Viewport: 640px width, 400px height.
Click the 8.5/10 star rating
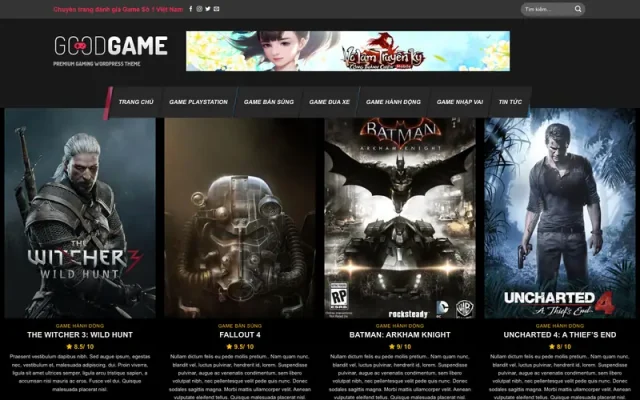tap(80, 347)
